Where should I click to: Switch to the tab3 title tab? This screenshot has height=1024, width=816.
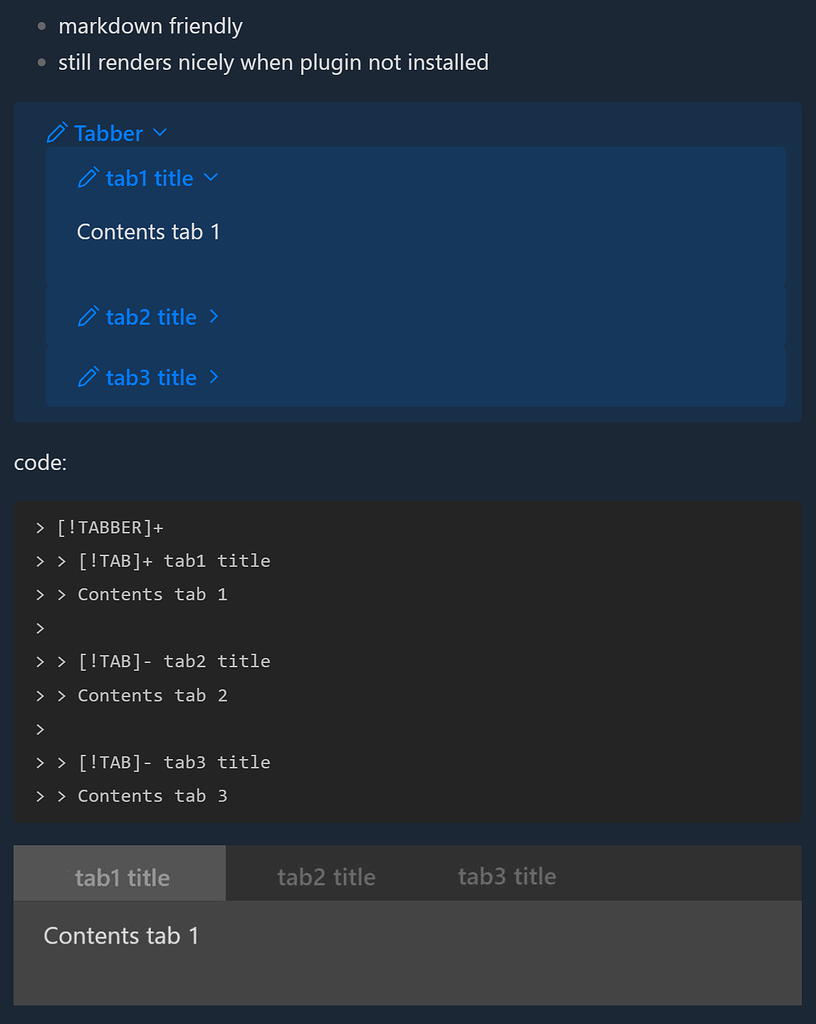pos(506,875)
